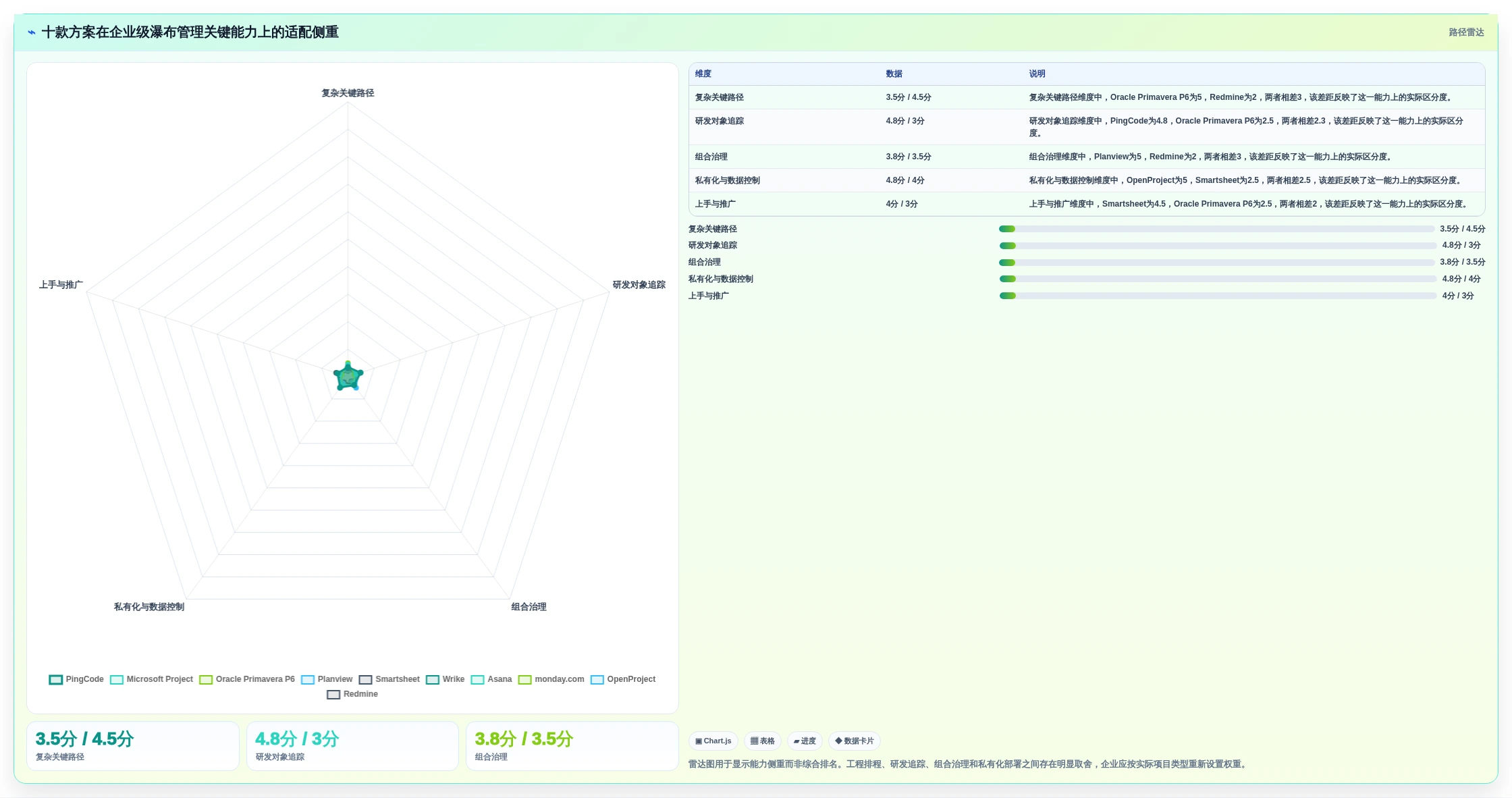Click the 数据卡片 tag
Image resolution: width=1512 pixels, height=798 pixels.
pos(855,741)
